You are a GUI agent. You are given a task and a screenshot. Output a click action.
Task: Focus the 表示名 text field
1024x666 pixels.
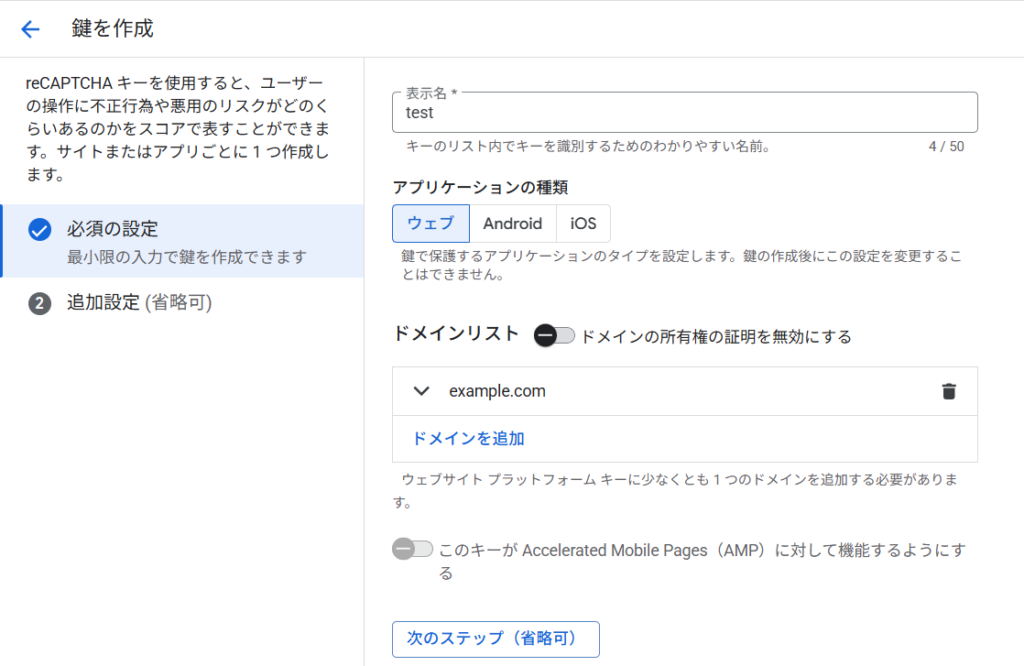[684, 114]
